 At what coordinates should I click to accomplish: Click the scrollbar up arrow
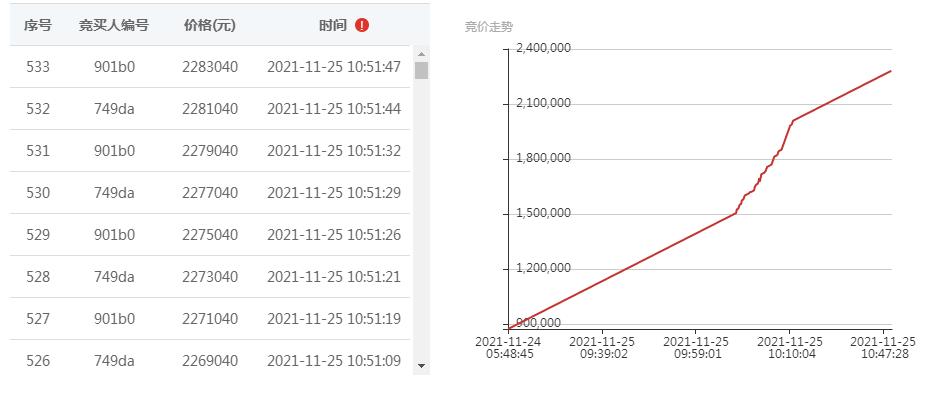tap(421, 54)
